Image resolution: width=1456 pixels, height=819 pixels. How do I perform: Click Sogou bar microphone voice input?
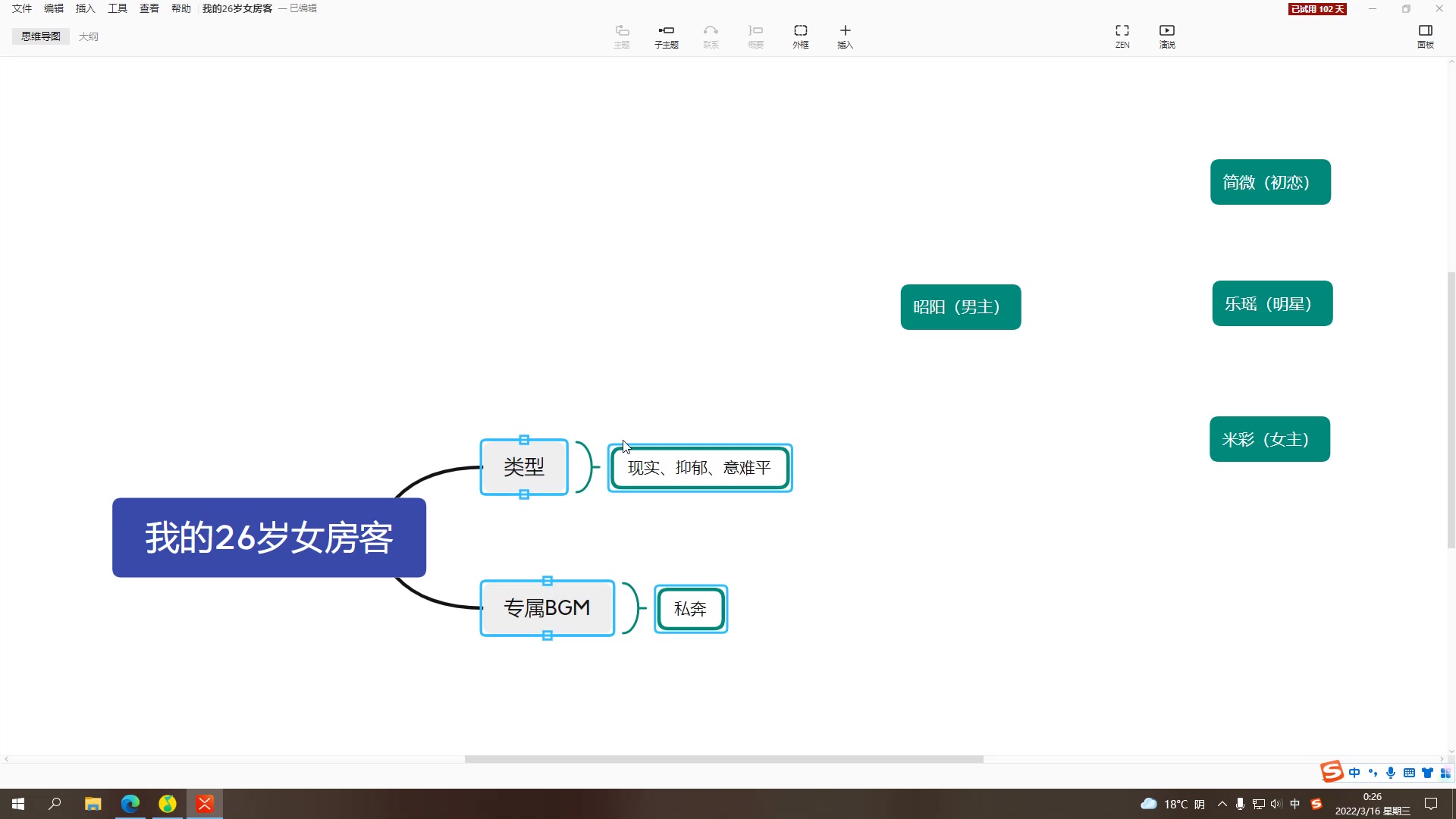pyautogui.click(x=1391, y=773)
